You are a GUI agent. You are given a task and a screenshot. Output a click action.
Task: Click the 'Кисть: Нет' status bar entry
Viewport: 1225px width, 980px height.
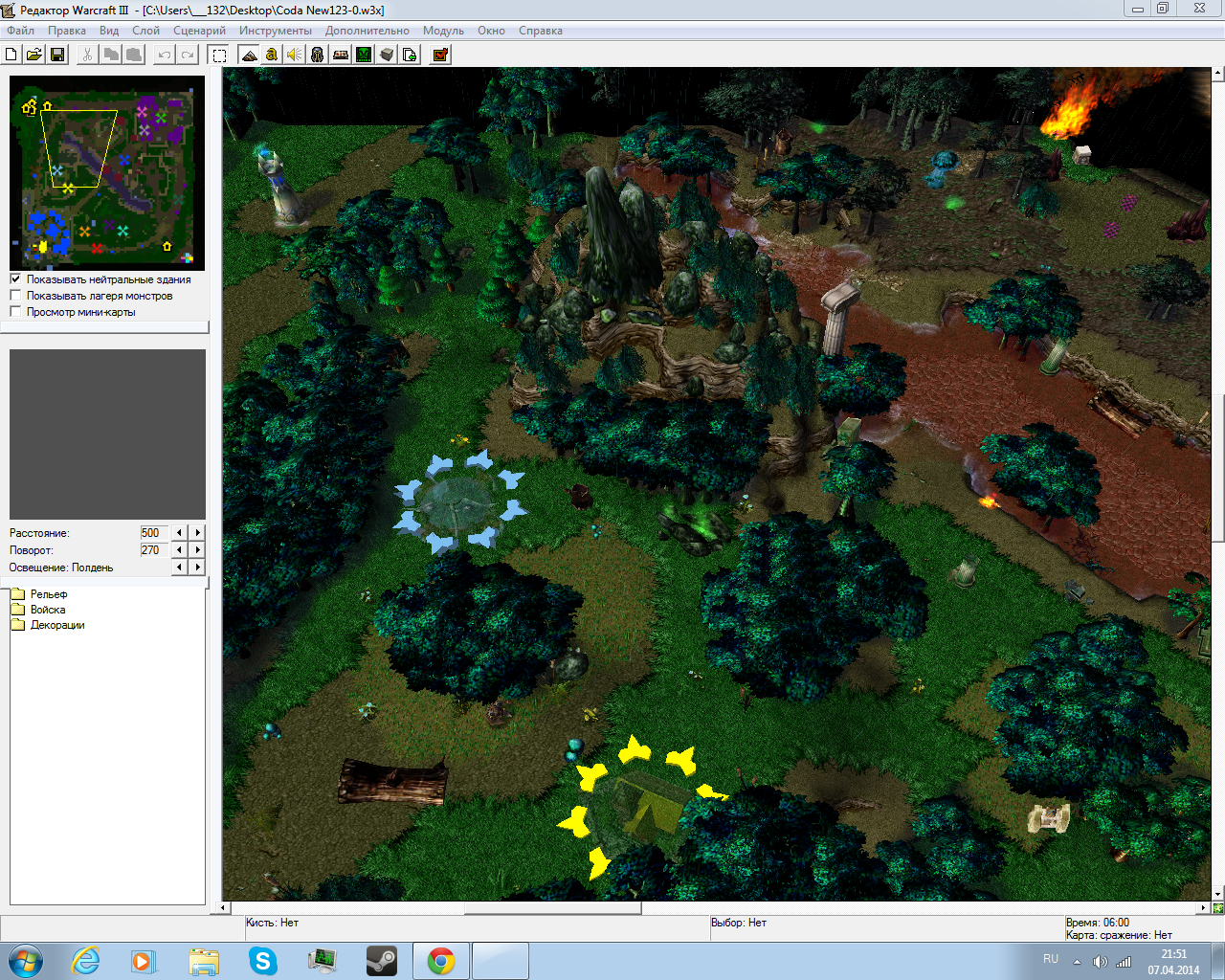272,923
